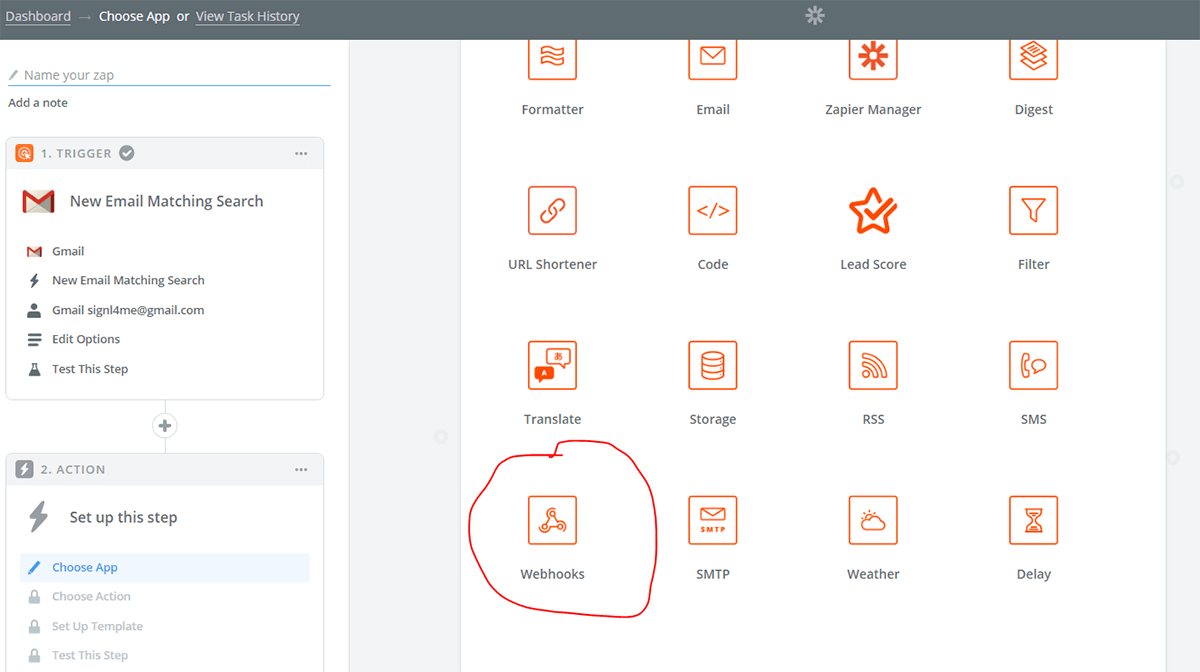Go to the Dashboard link
This screenshot has width=1200, height=672.
[38, 16]
